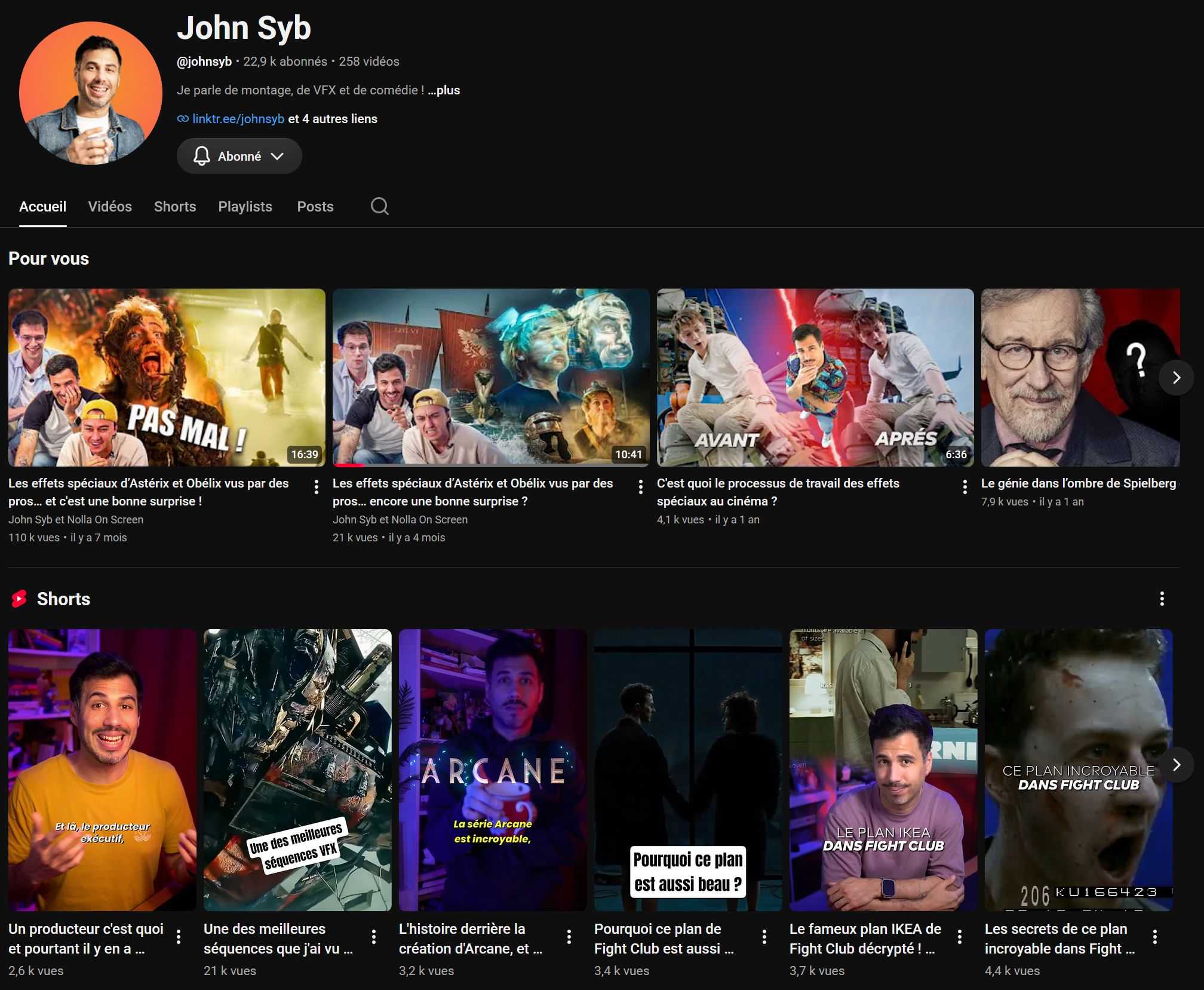Open the Shorts section three-dot menu
The height and width of the screenshot is (990, 1204).
(1162, 599)
